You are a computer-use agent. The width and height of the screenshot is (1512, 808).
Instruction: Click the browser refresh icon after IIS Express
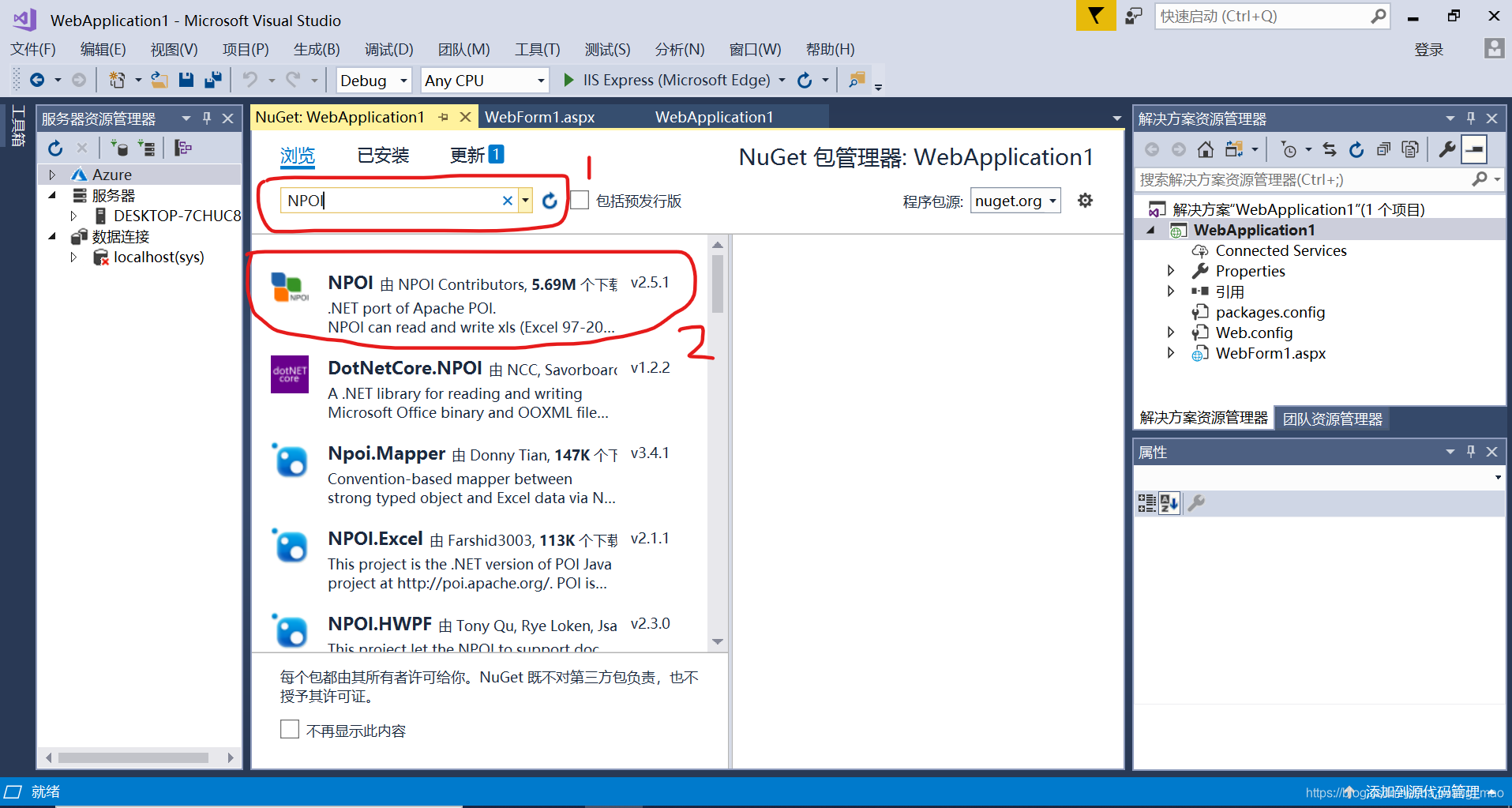click(805, 80)
